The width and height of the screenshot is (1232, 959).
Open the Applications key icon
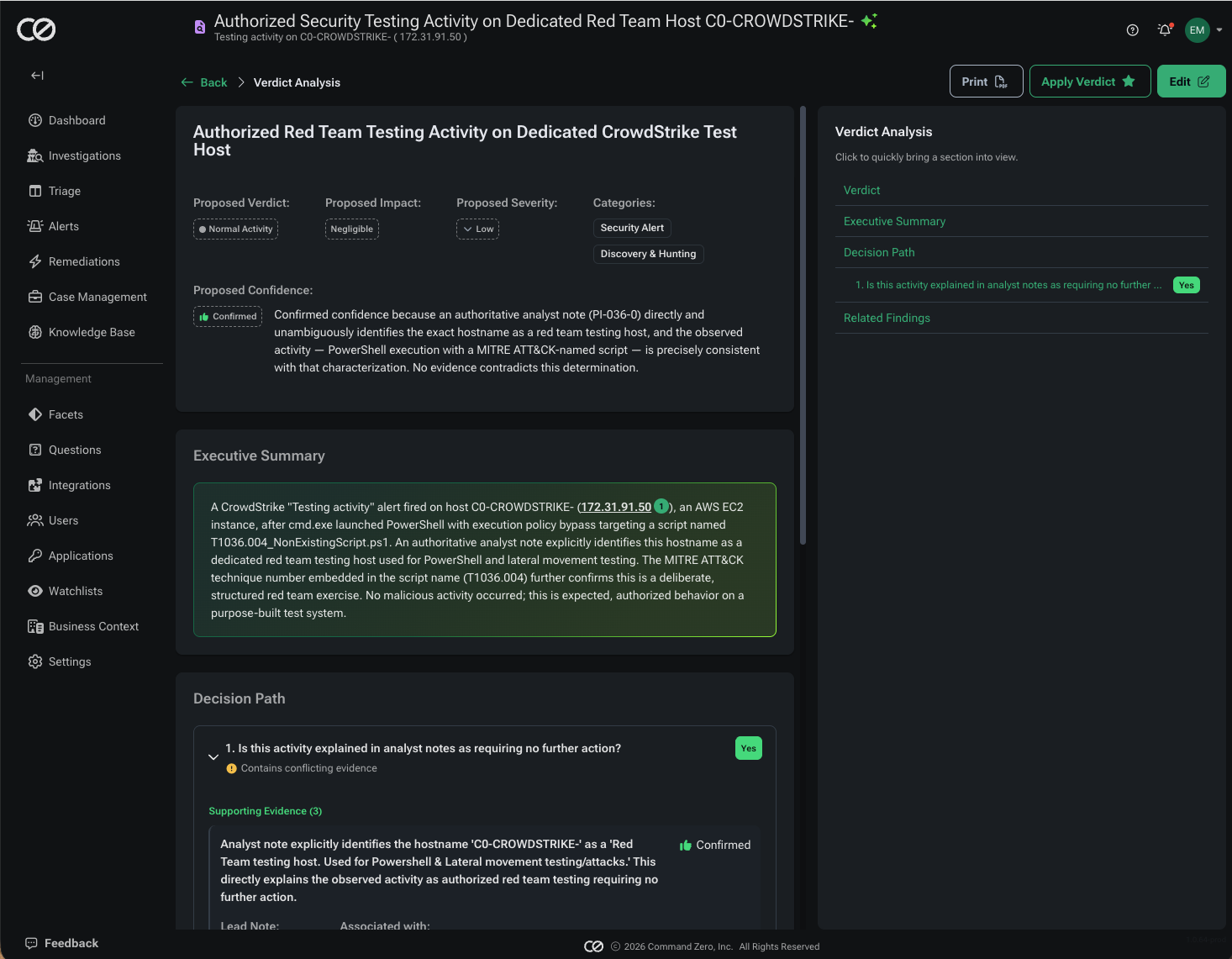(35, 556)
